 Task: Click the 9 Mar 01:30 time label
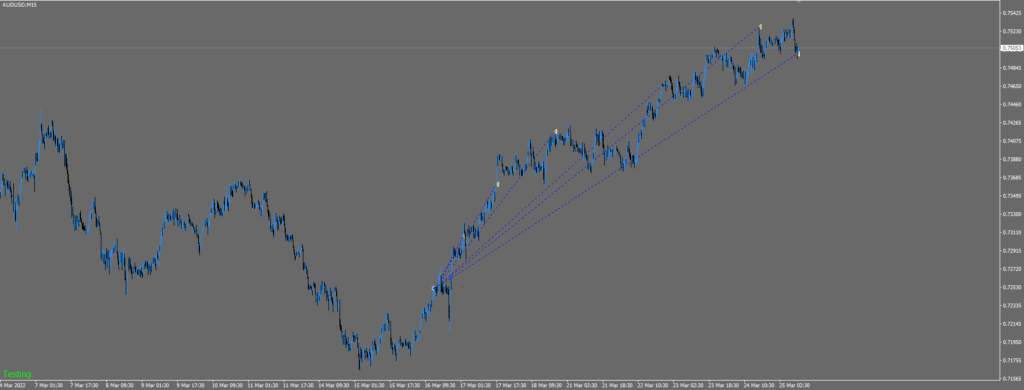155,385
